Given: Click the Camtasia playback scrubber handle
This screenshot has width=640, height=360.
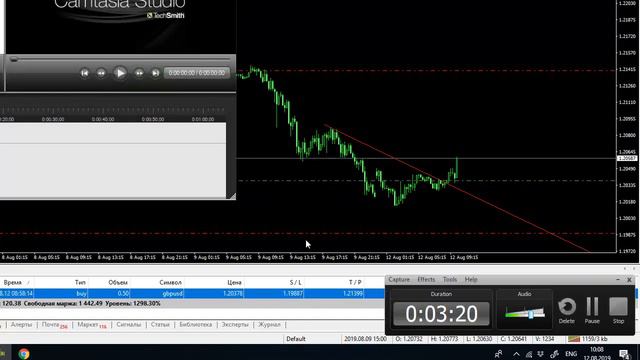Looking at the screenshot, I should pos(14,60).
